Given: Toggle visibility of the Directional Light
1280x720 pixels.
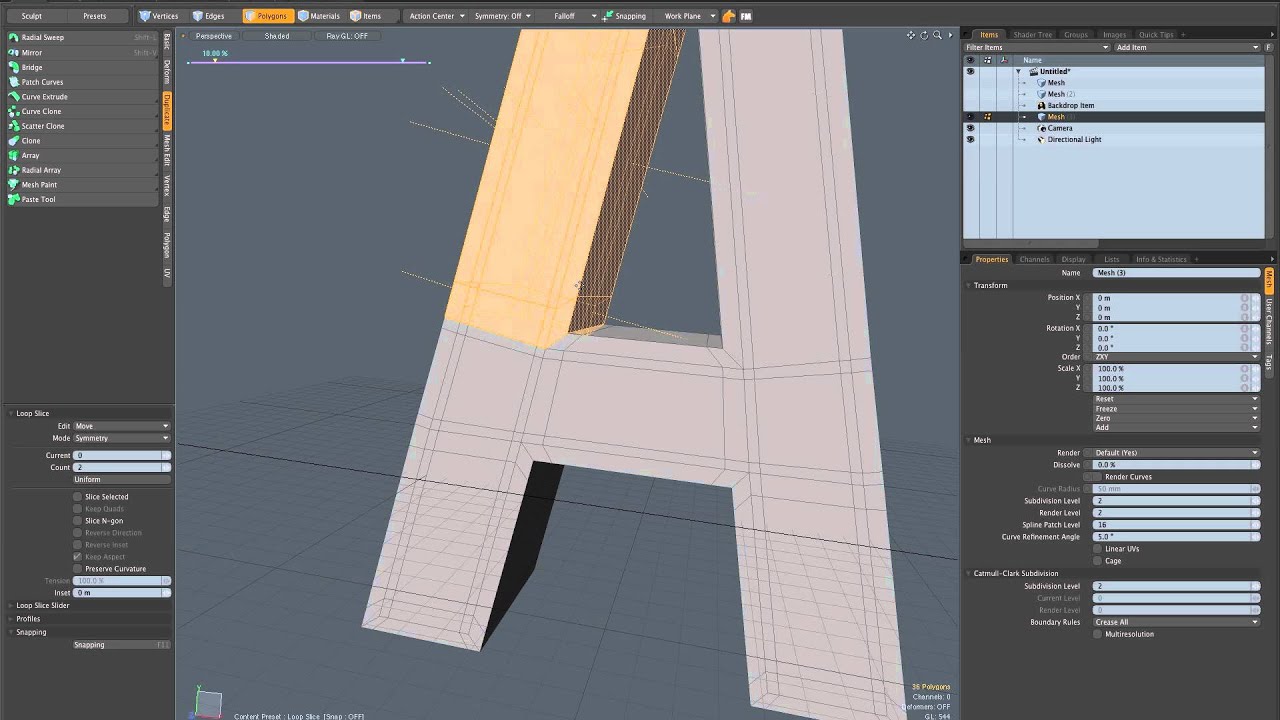Looking at the screenshot, I should pyautogui.click(x=970, y=139).
